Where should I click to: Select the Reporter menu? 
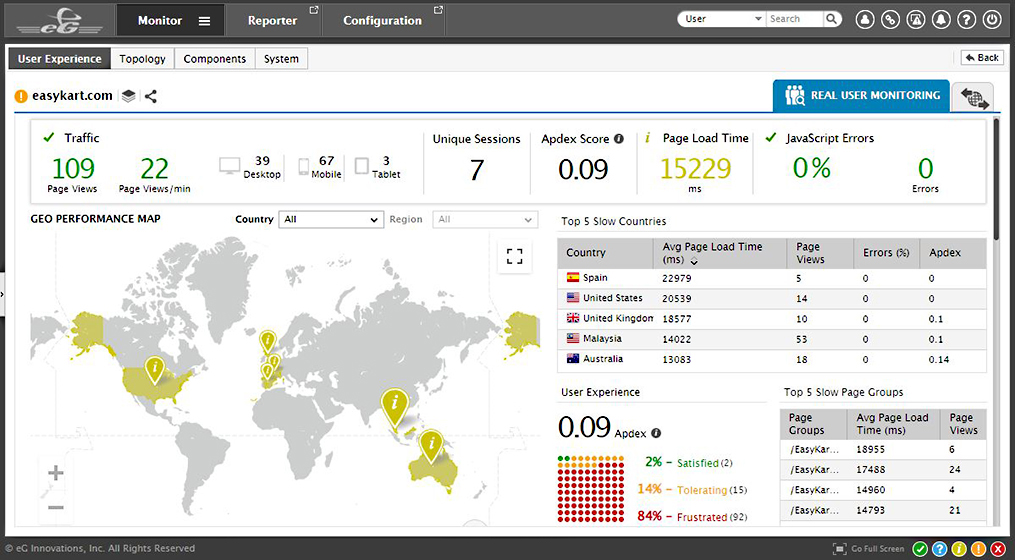click(273, 21)
